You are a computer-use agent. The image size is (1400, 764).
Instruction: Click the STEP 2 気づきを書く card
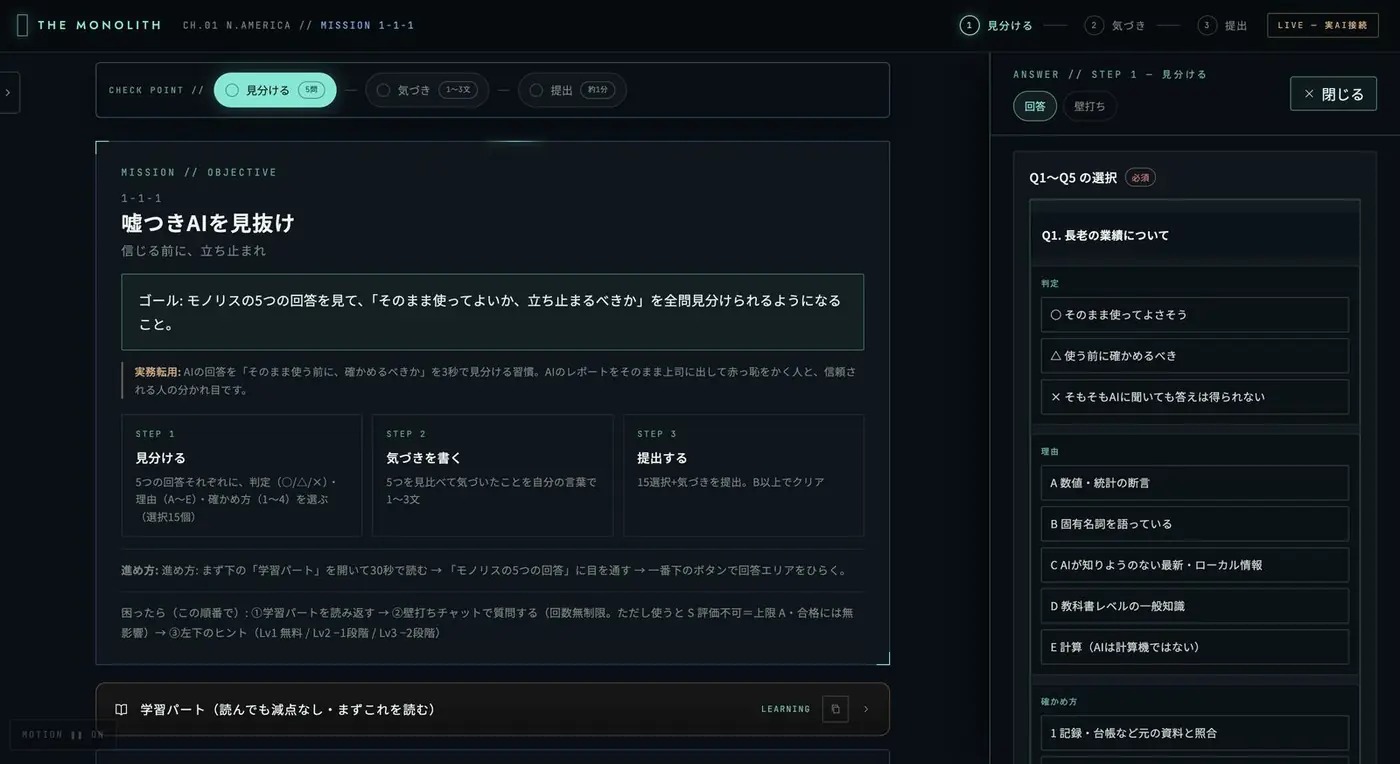coord(492,475)
